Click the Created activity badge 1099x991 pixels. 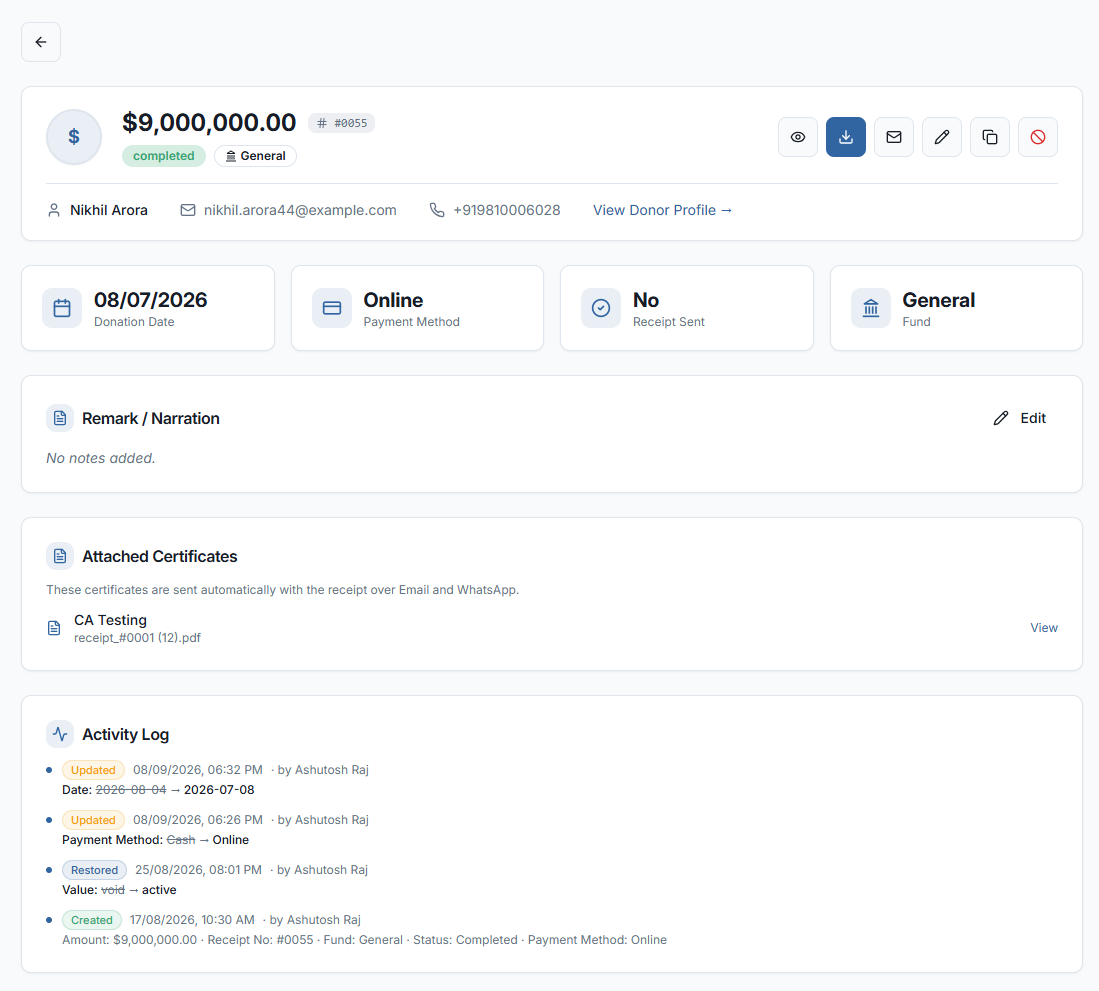pyautogui.click(x=92, y=920)
